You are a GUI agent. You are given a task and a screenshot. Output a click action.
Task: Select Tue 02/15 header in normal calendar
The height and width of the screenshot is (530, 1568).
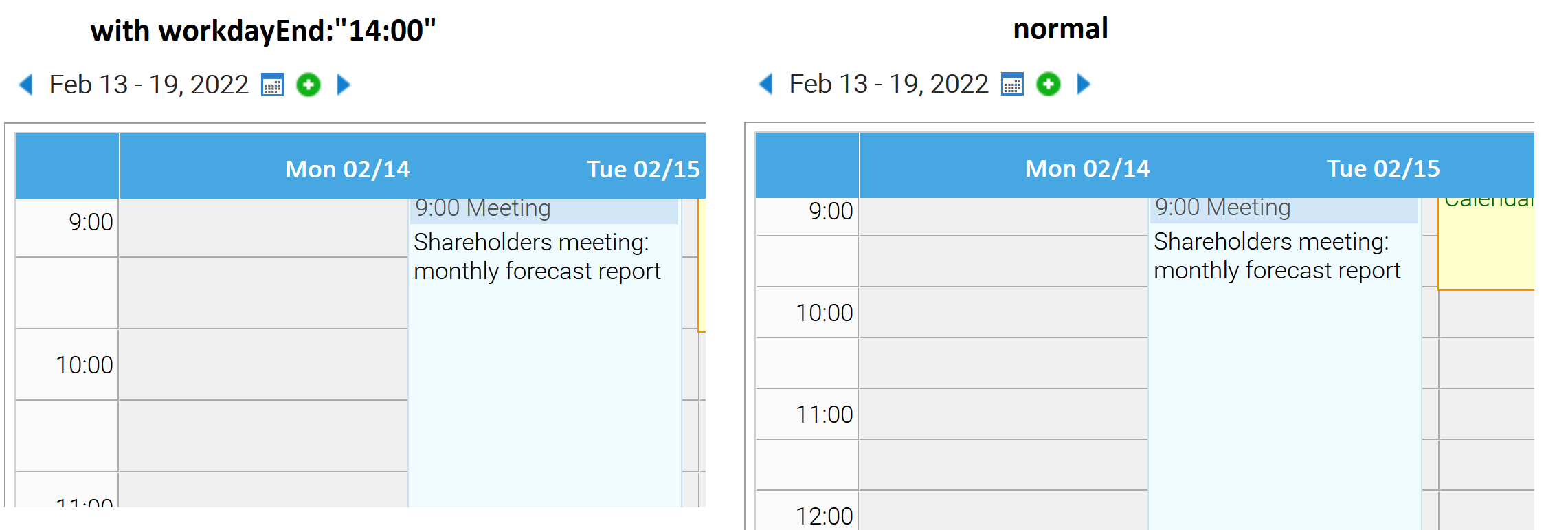pyautogui.click(x=1382, y=168)
